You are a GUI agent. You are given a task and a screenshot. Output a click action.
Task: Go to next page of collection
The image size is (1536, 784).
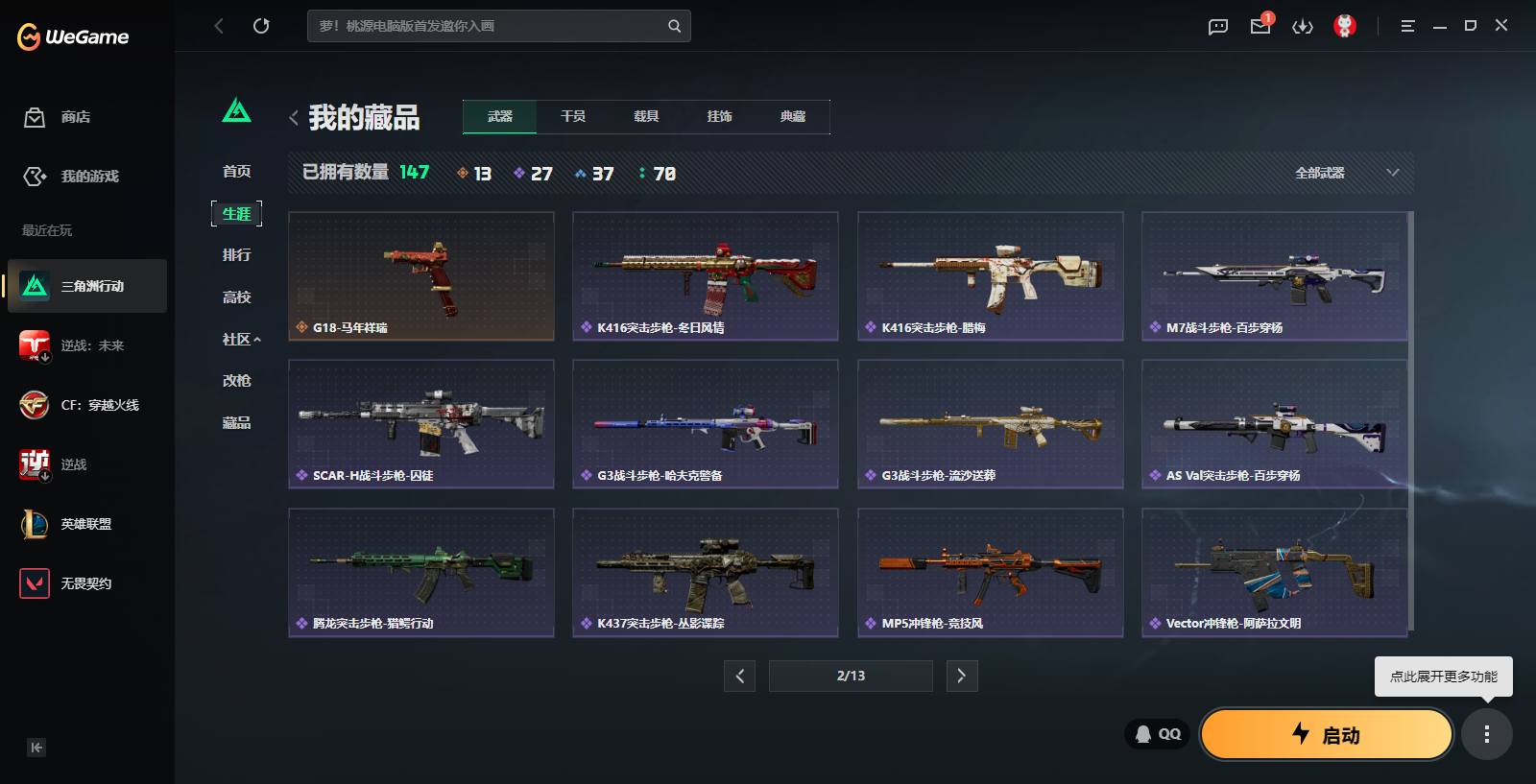pos(962,676)
